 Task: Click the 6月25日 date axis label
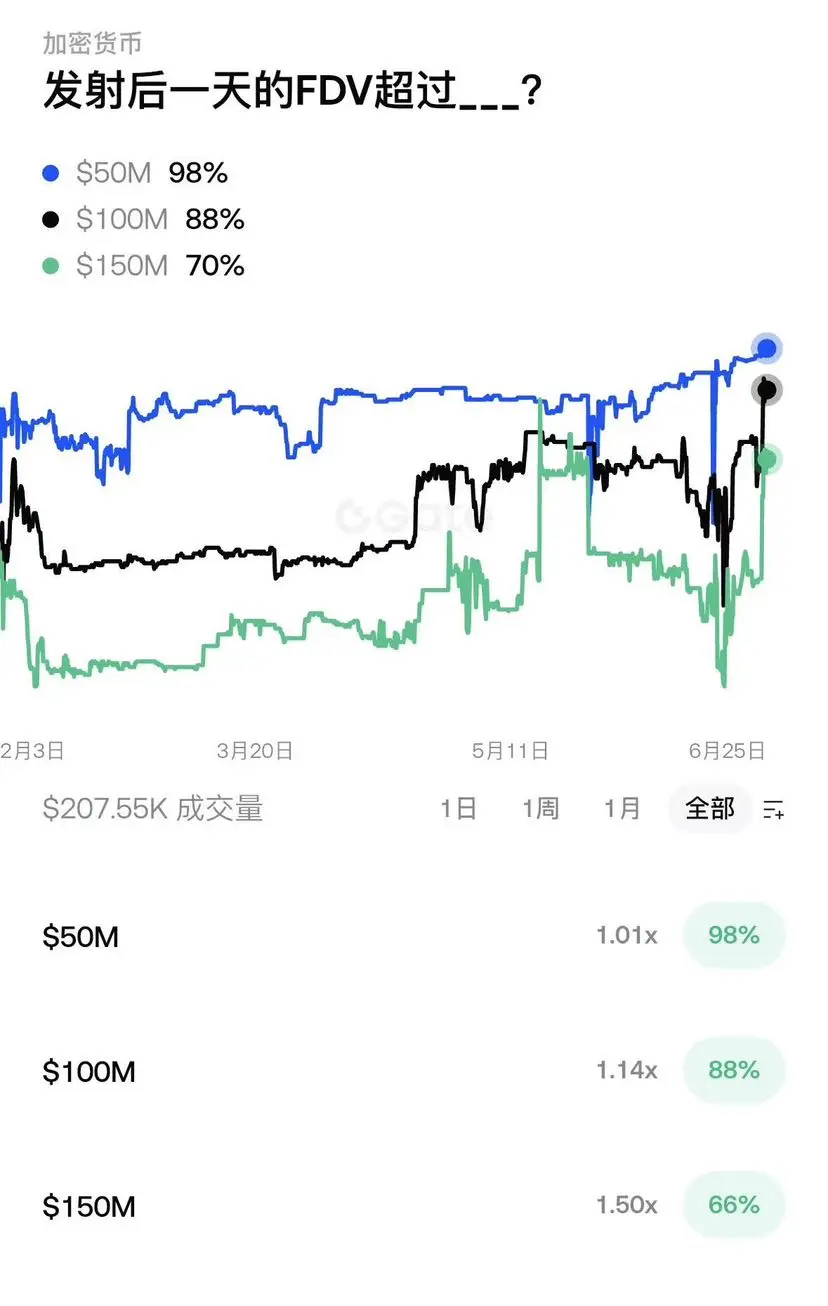[727, 751]
